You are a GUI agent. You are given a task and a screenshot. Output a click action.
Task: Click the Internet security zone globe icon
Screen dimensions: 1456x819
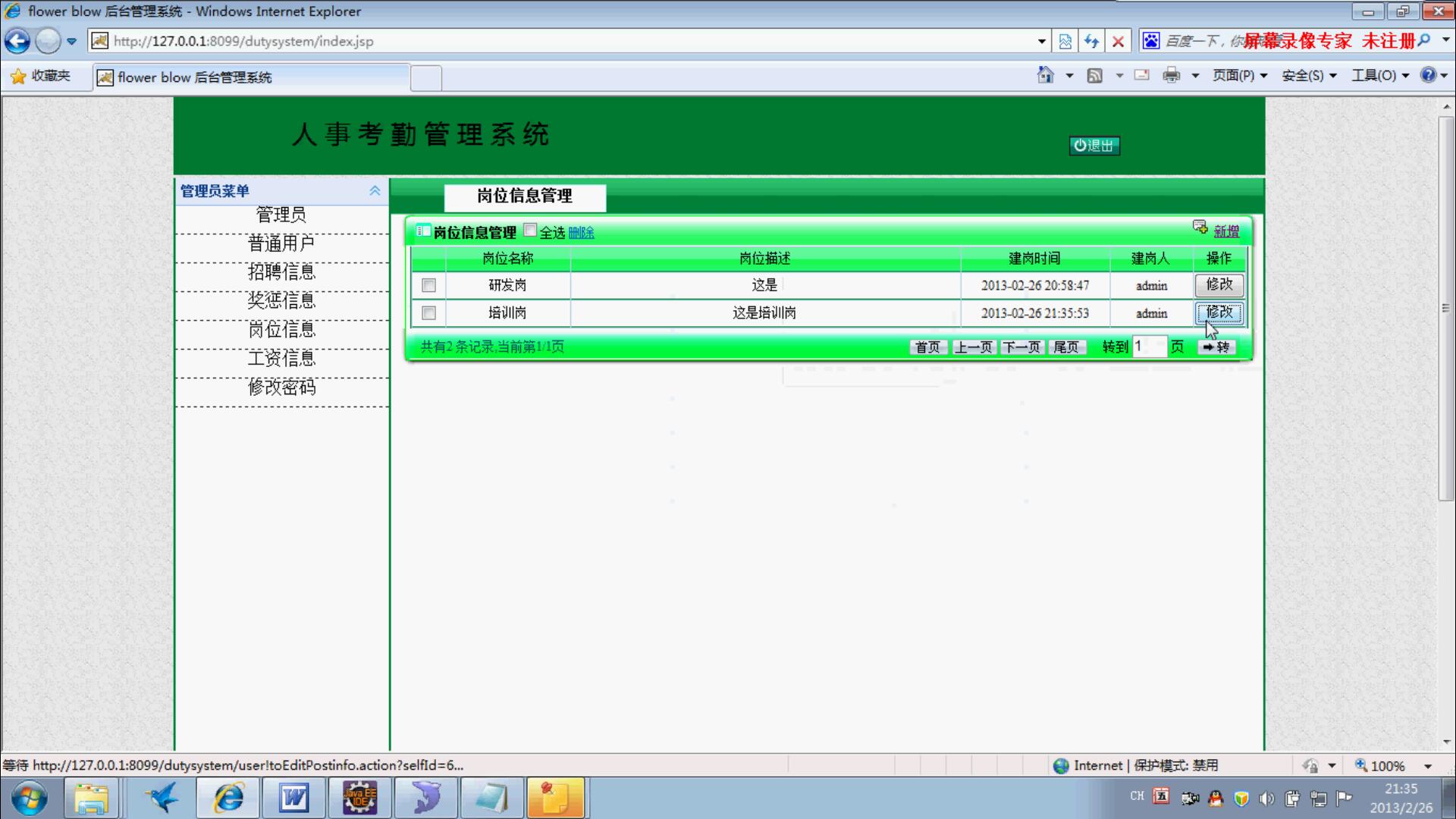coord(1061,766)
